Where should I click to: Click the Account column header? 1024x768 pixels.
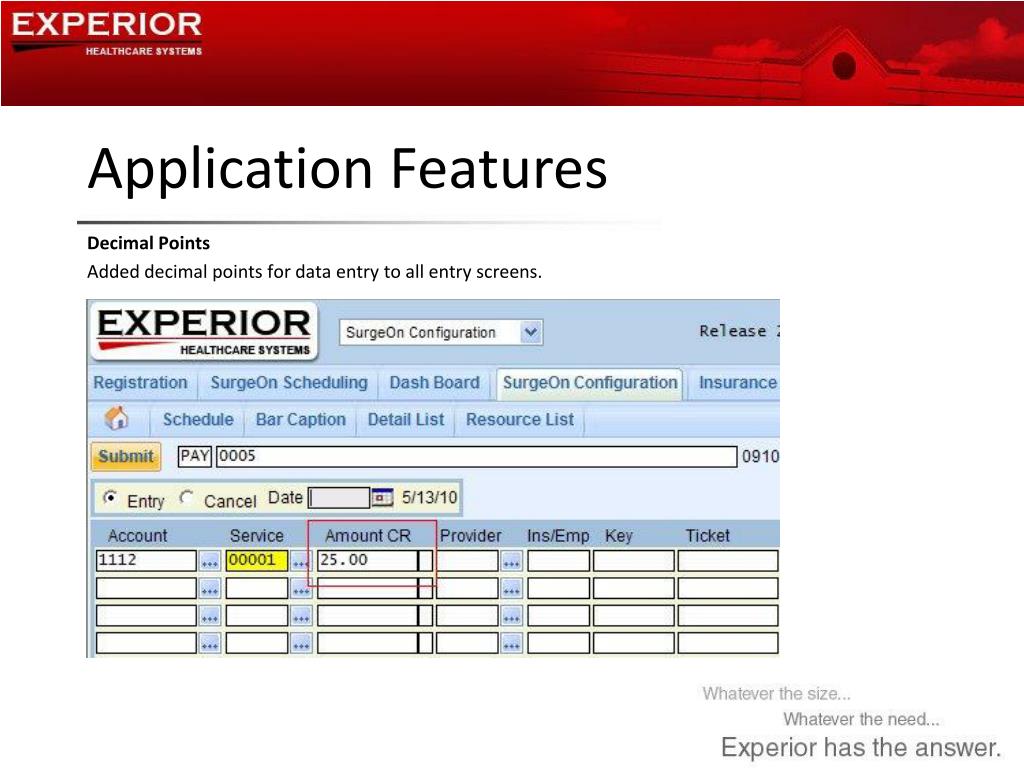(x=137, y=536)
